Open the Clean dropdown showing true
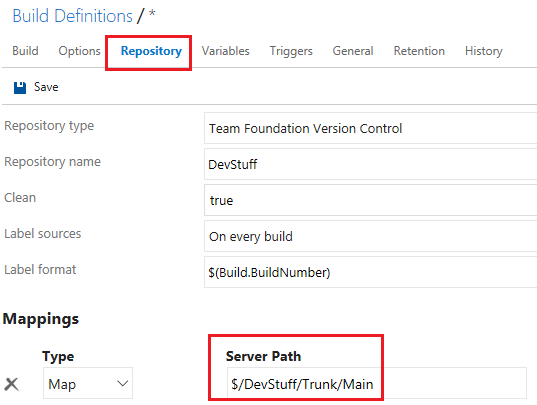Viewport: 537px width, 405px height. tap(371, 200)
